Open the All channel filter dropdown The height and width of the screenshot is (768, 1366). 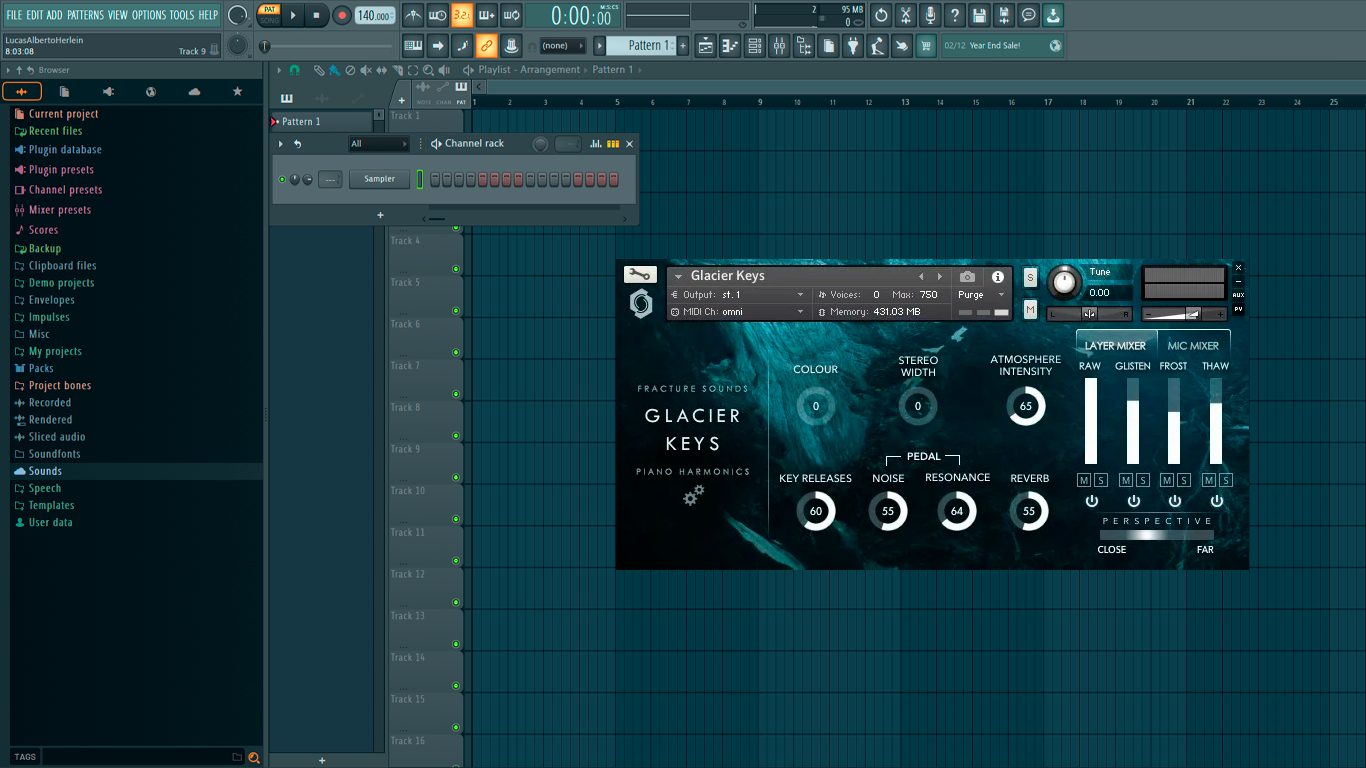click(x=379, y=144)
